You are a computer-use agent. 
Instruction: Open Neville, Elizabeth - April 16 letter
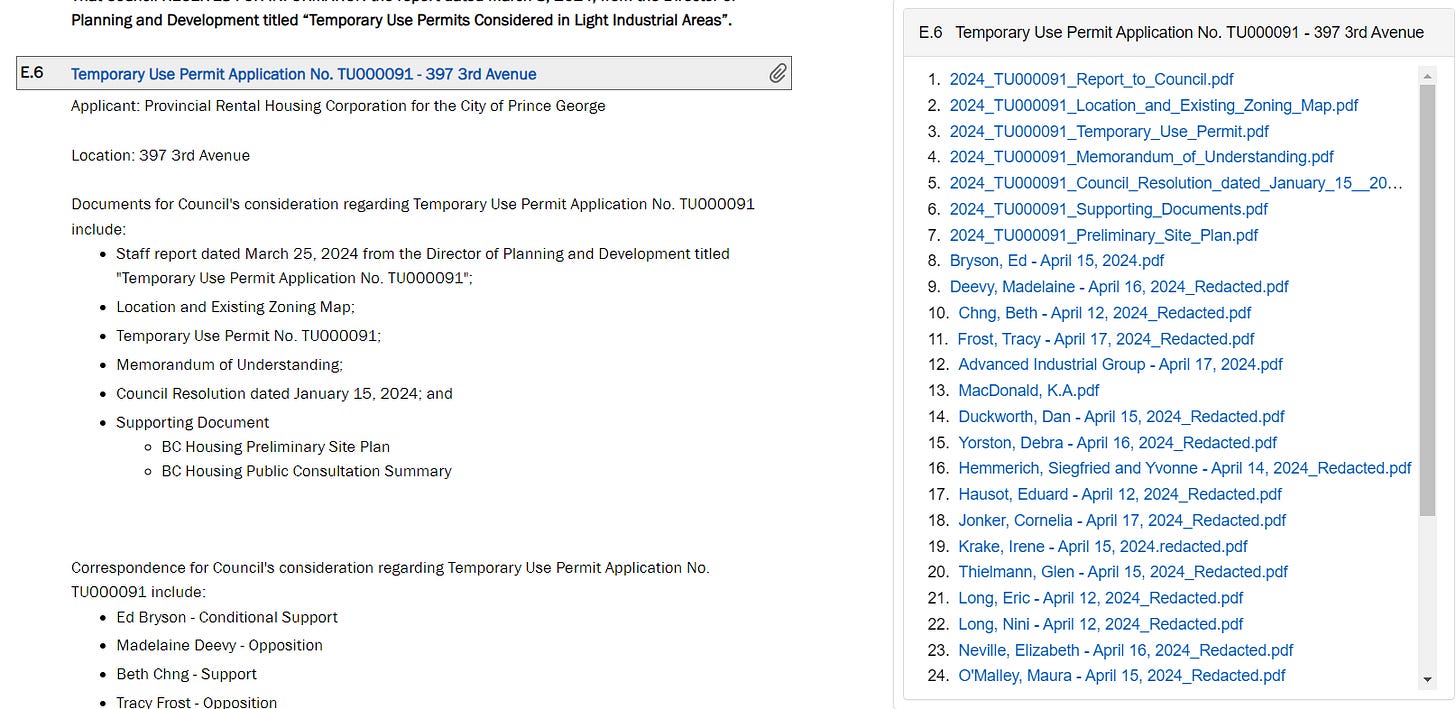tap(1125, 650)
